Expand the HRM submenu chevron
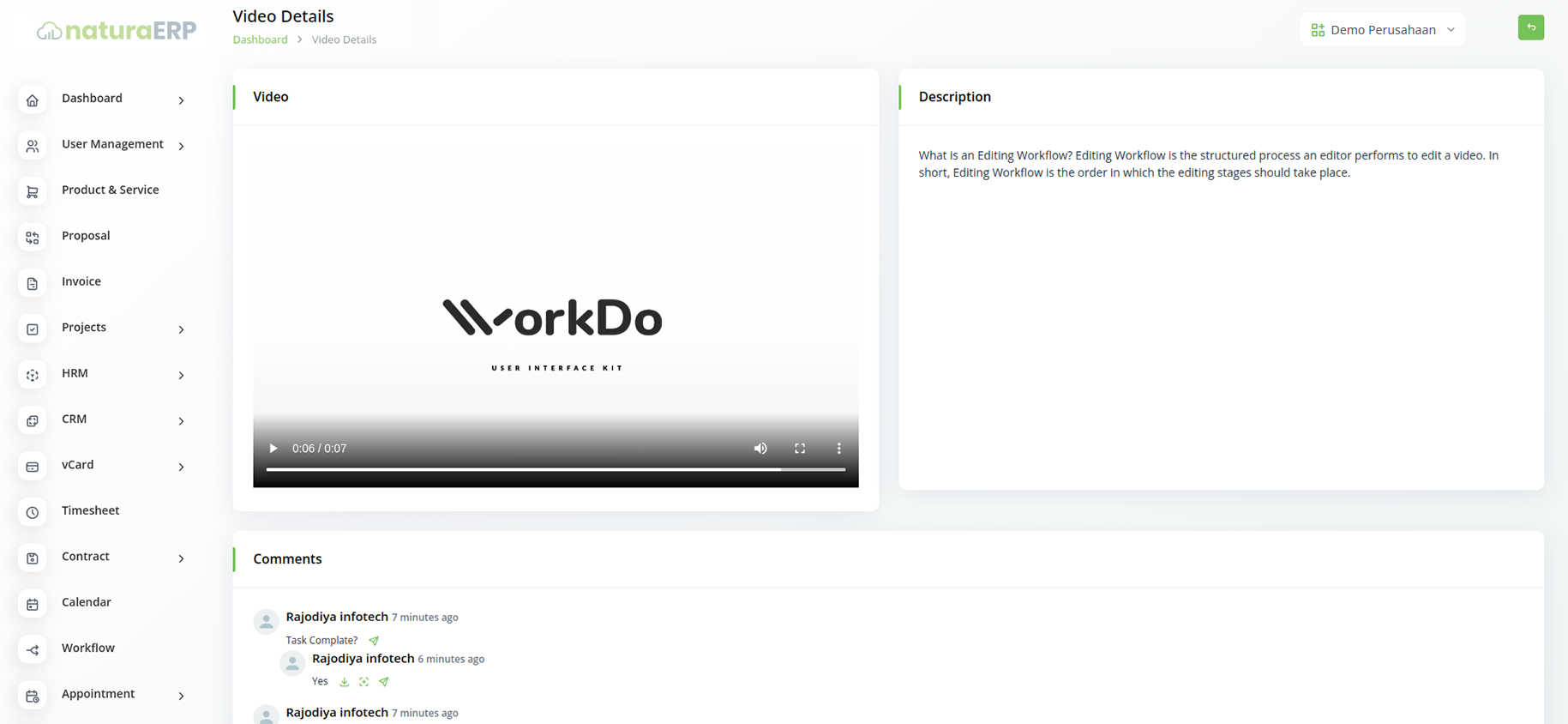Viewport: 1568px width, 724px height. (181, 375)
